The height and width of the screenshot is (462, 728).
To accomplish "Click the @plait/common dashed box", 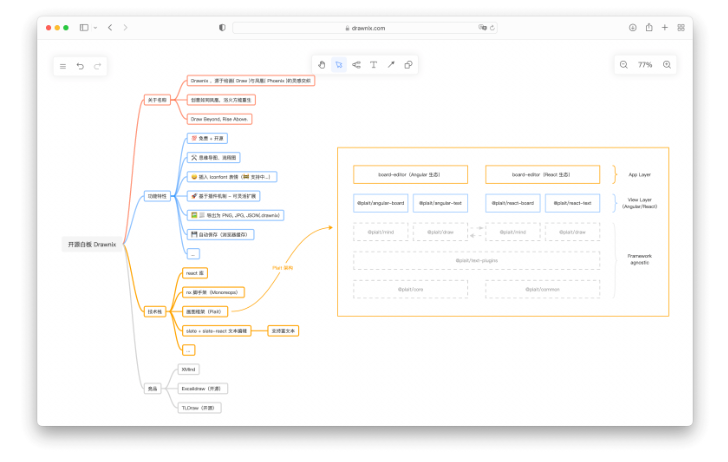I will pos(542,289).
